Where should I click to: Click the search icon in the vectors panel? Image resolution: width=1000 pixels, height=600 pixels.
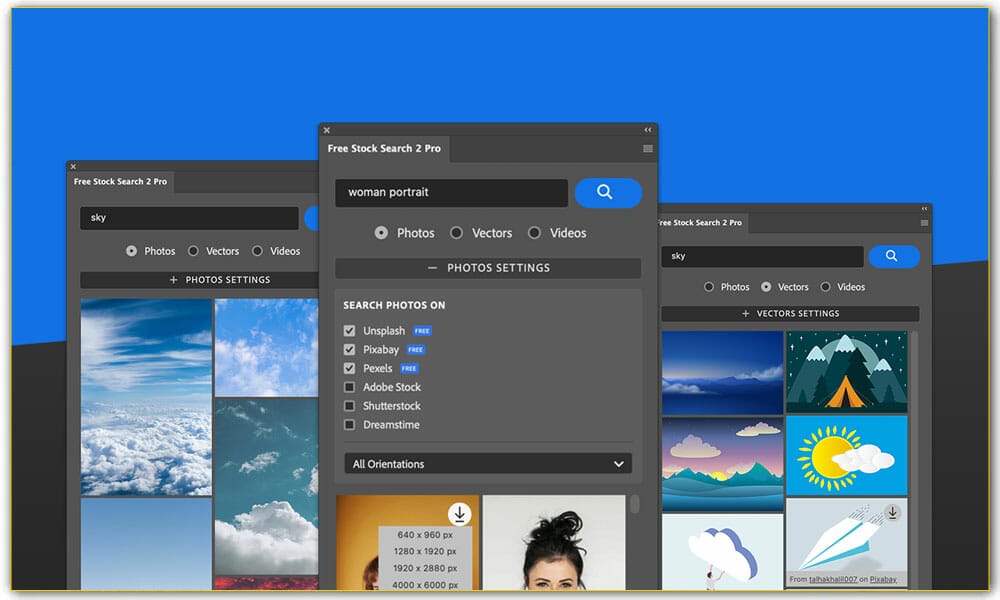893,256
